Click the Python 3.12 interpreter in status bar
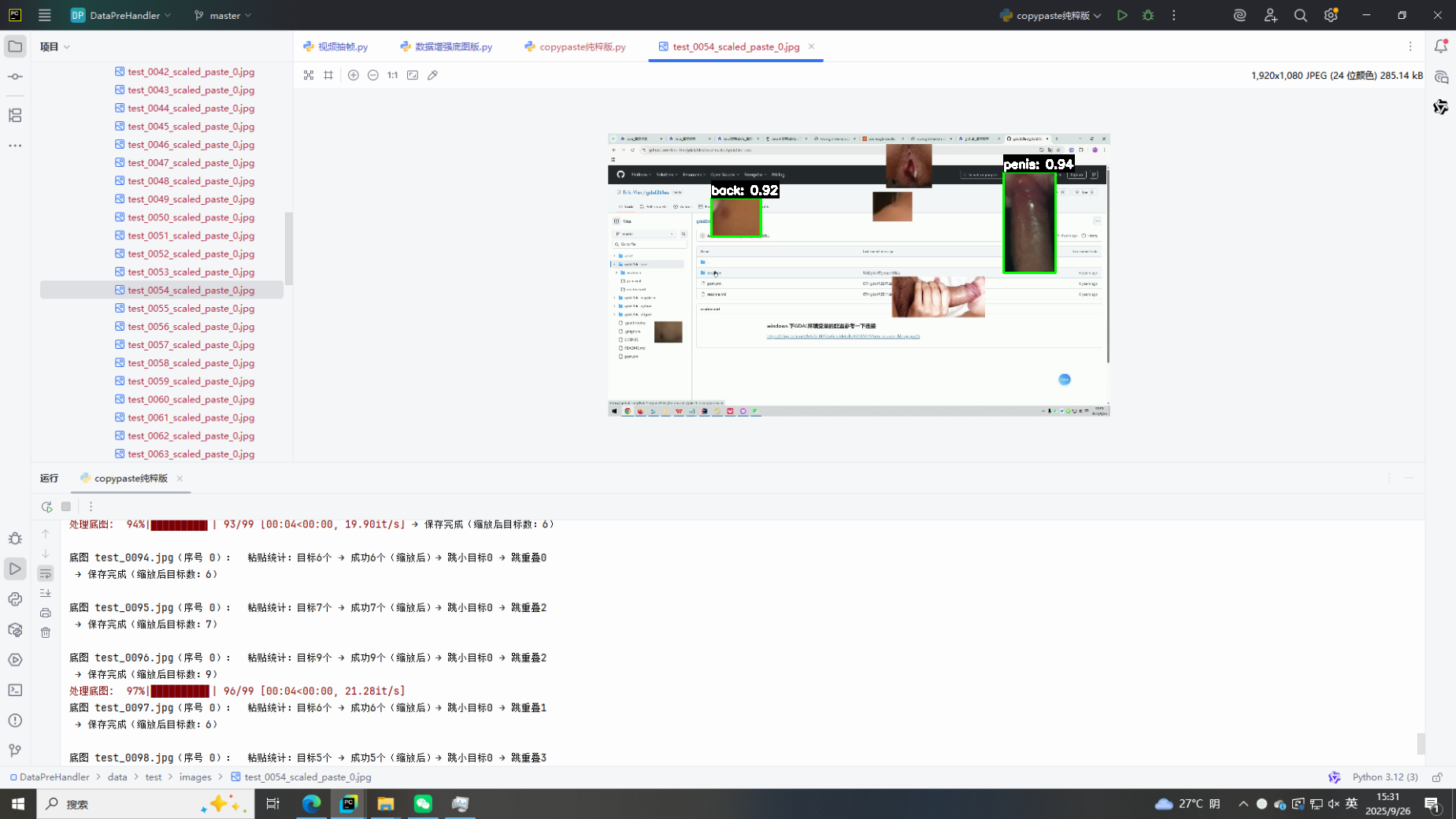Image resolution: width=1456 pixels, height=819 pixels. tap(1384, 776)
